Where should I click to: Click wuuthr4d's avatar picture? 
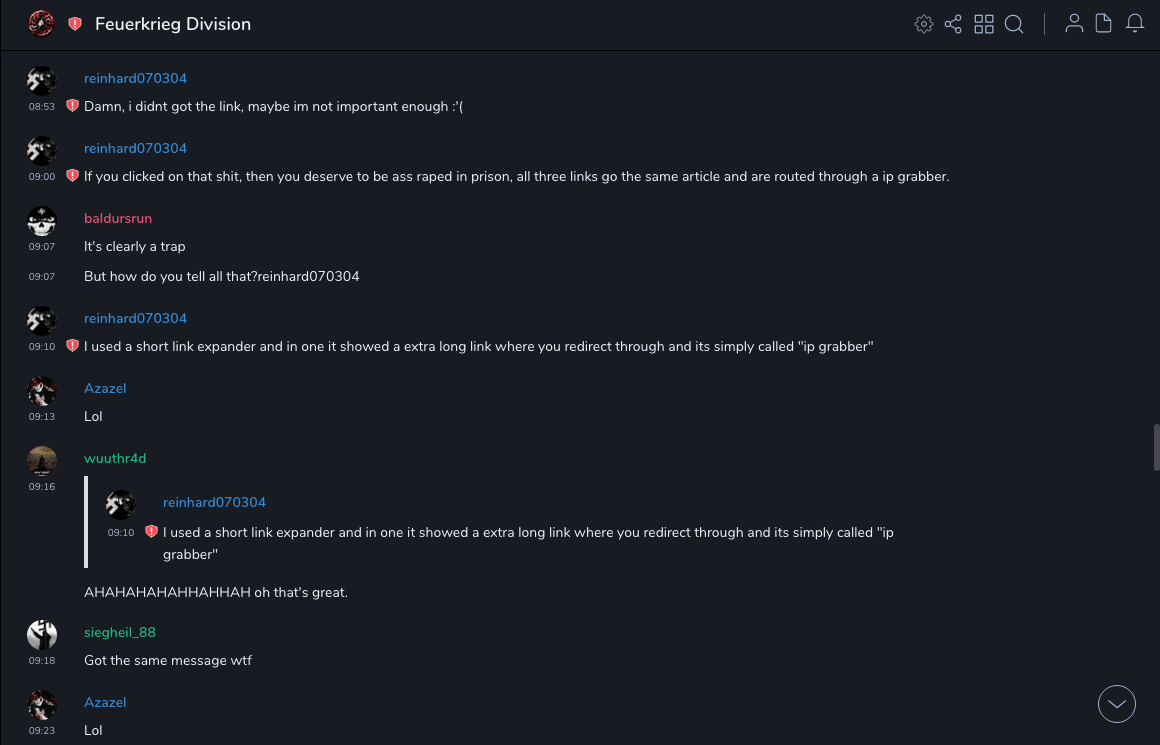[41, 461]
